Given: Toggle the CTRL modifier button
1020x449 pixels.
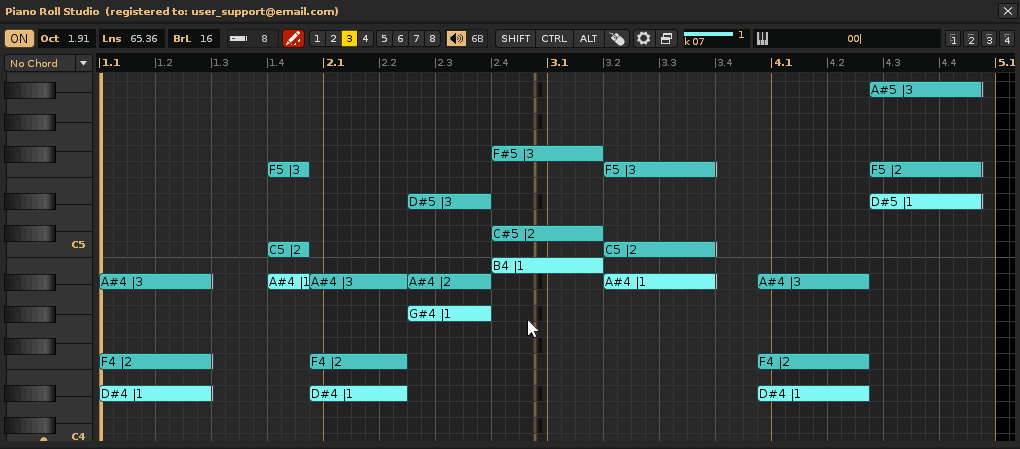Looking at the screenshot, I should pos(553,39).
